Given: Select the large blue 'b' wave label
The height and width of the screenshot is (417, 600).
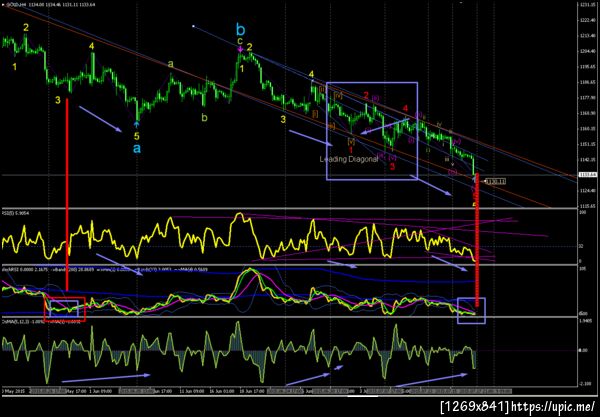Looking at the screenshot, I should click(x=240, y=29).
